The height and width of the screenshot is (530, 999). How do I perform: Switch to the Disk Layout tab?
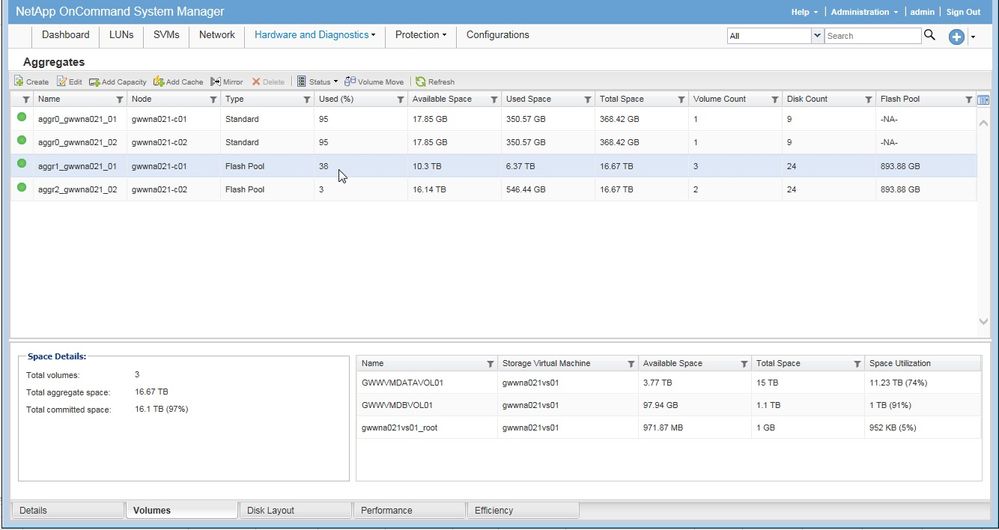[296, 510]
